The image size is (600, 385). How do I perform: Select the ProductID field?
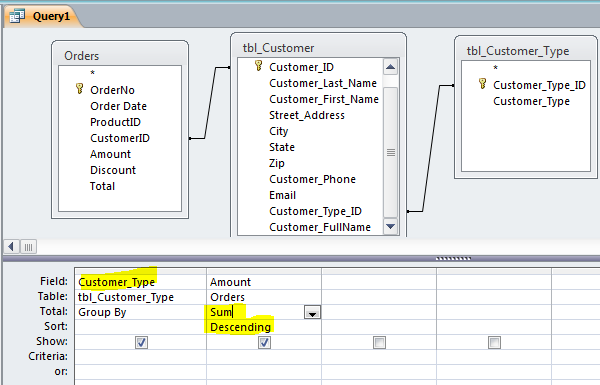(x=115, y=122)
